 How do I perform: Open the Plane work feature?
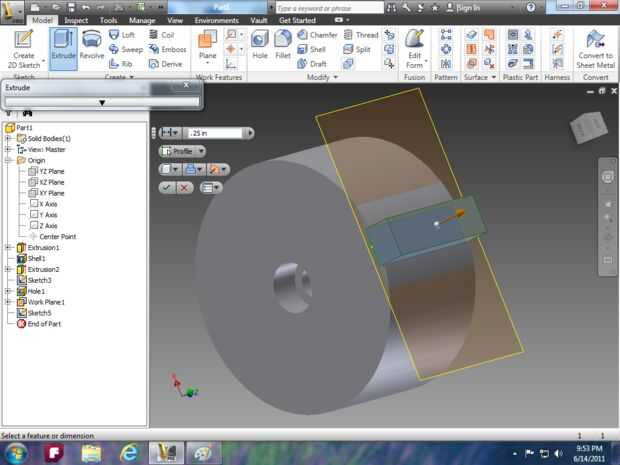208,47
